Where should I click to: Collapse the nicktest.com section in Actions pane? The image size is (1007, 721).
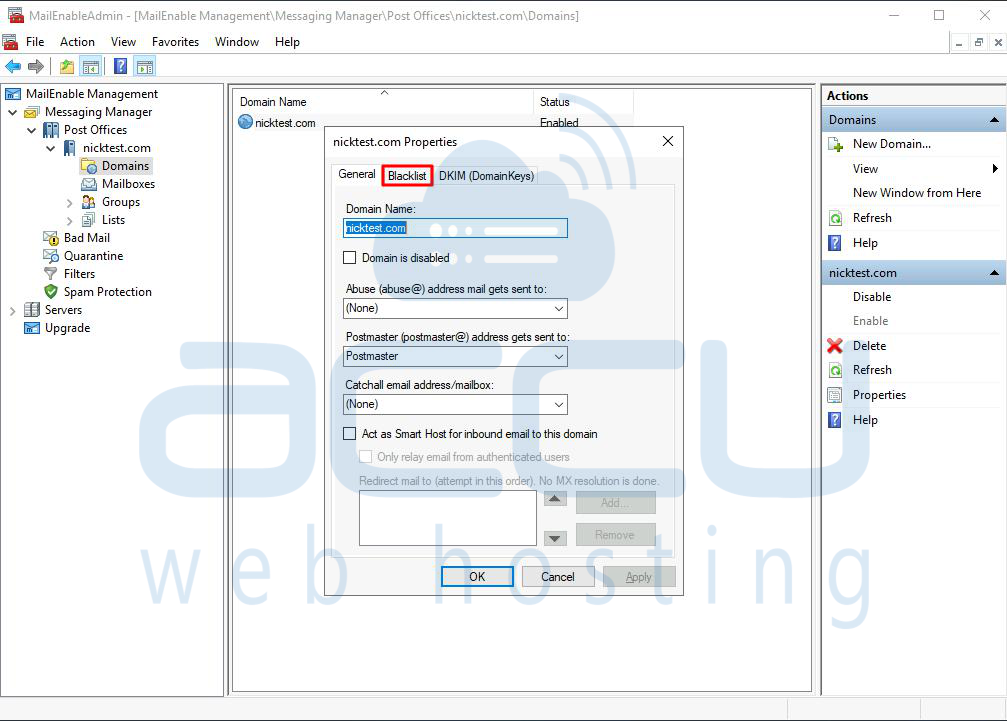pyautogui.click(x=994, y=273)
